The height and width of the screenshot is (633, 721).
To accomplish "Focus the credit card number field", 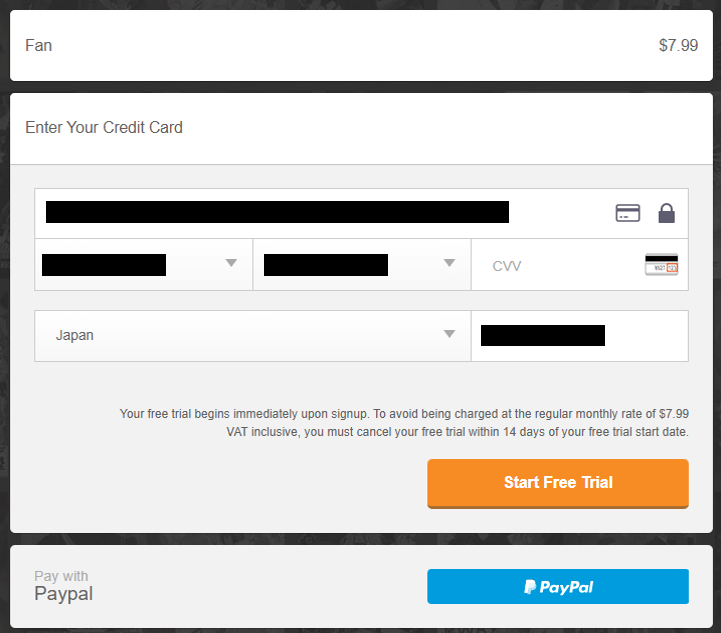I will point(300,213).
